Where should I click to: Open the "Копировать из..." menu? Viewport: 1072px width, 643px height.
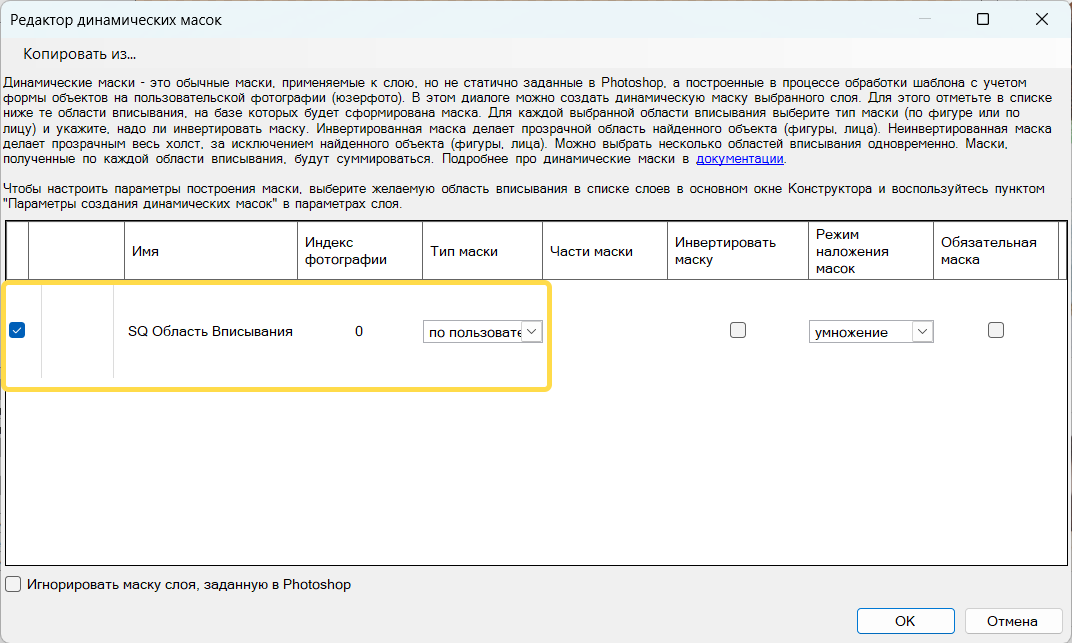[80, 54]
